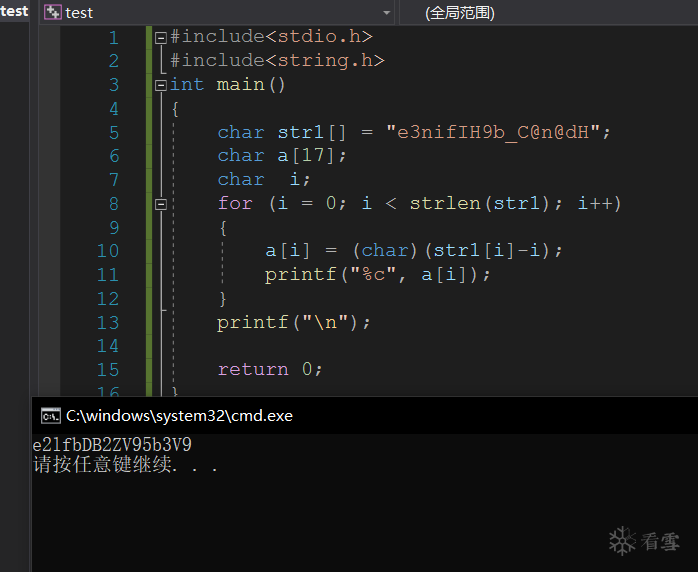Open the test project dropdown
Image resolution: width=698 pixels, height=572 pixels.
click(x=387, y=13)
